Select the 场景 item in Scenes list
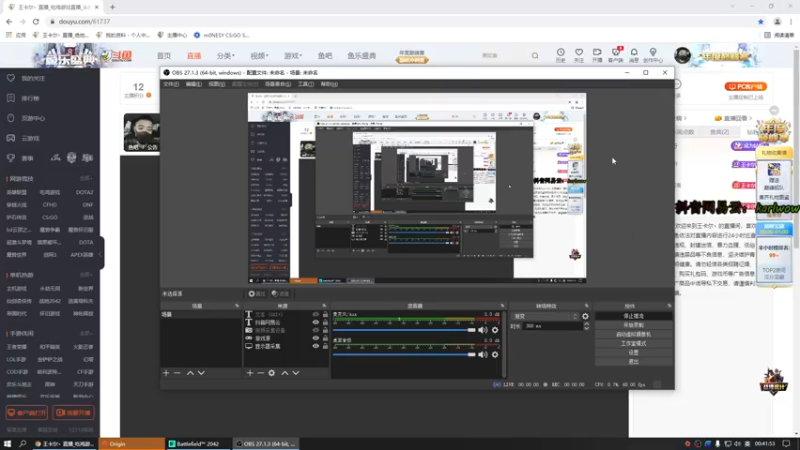This screenshot has width=800, height=450. tap(201, 314)
